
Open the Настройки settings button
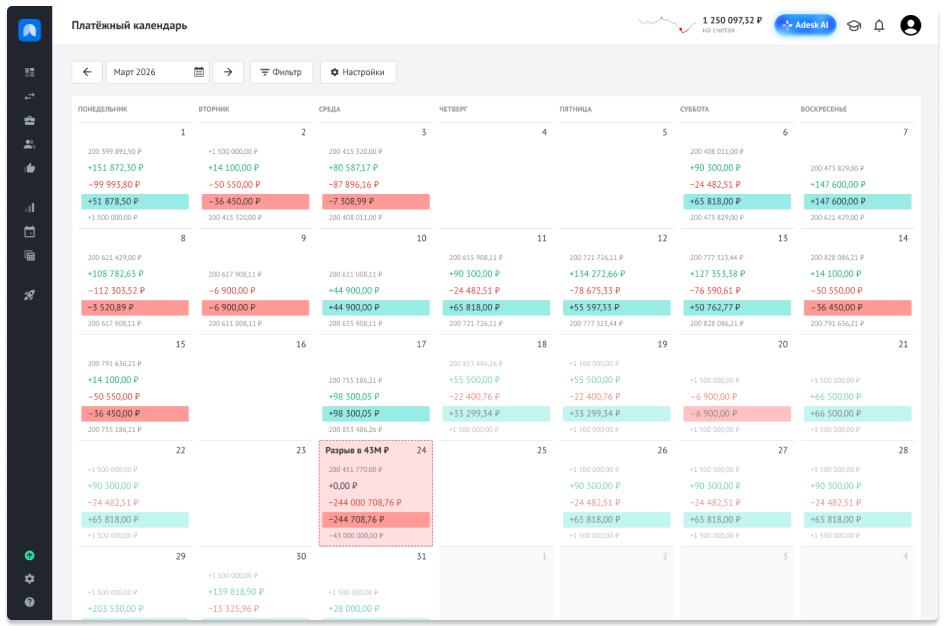(358, 72)
